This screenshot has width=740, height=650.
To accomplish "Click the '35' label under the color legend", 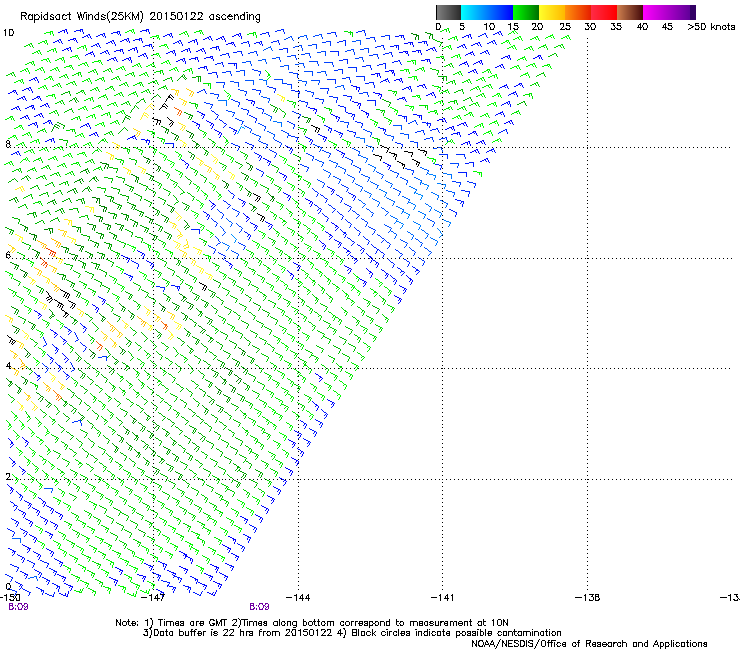I will (x=616, y=27).
